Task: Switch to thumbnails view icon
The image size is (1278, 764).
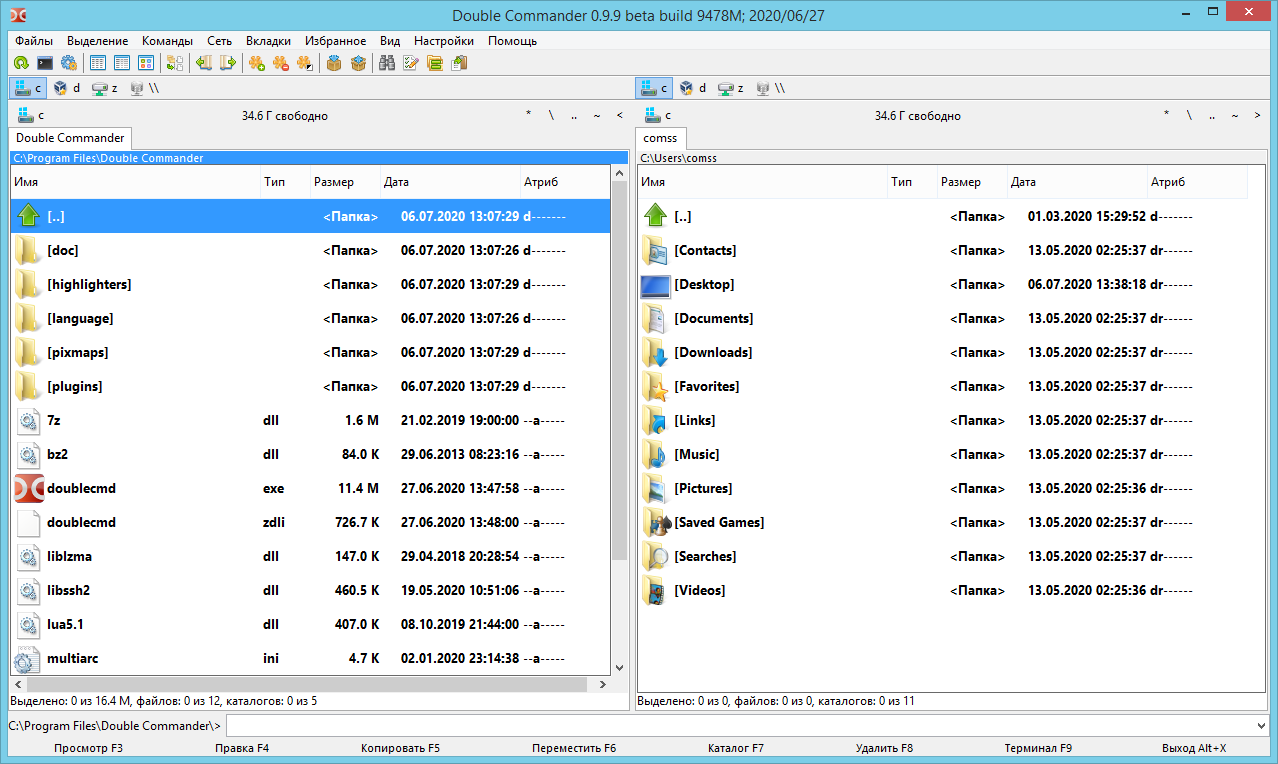Action: [x=146, y=63]
